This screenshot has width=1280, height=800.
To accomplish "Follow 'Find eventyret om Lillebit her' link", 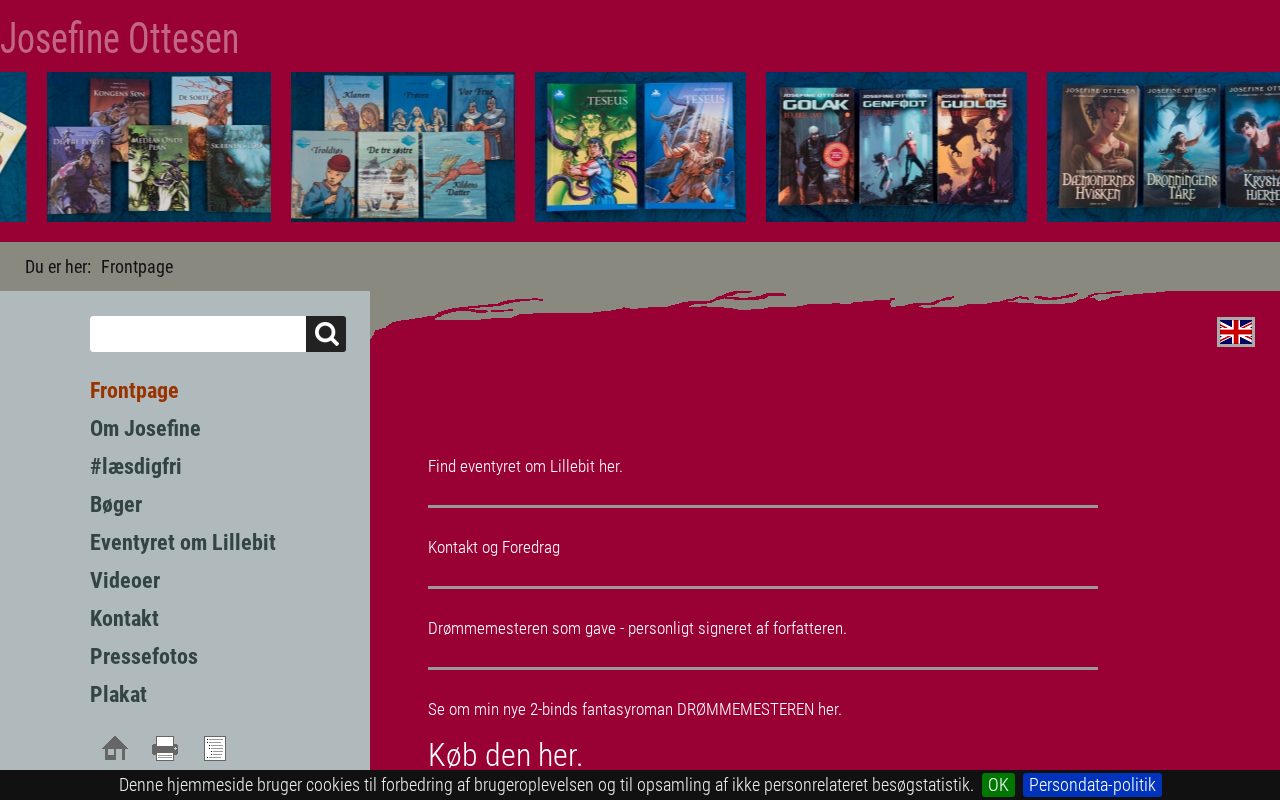I will [x=525, y=466].
